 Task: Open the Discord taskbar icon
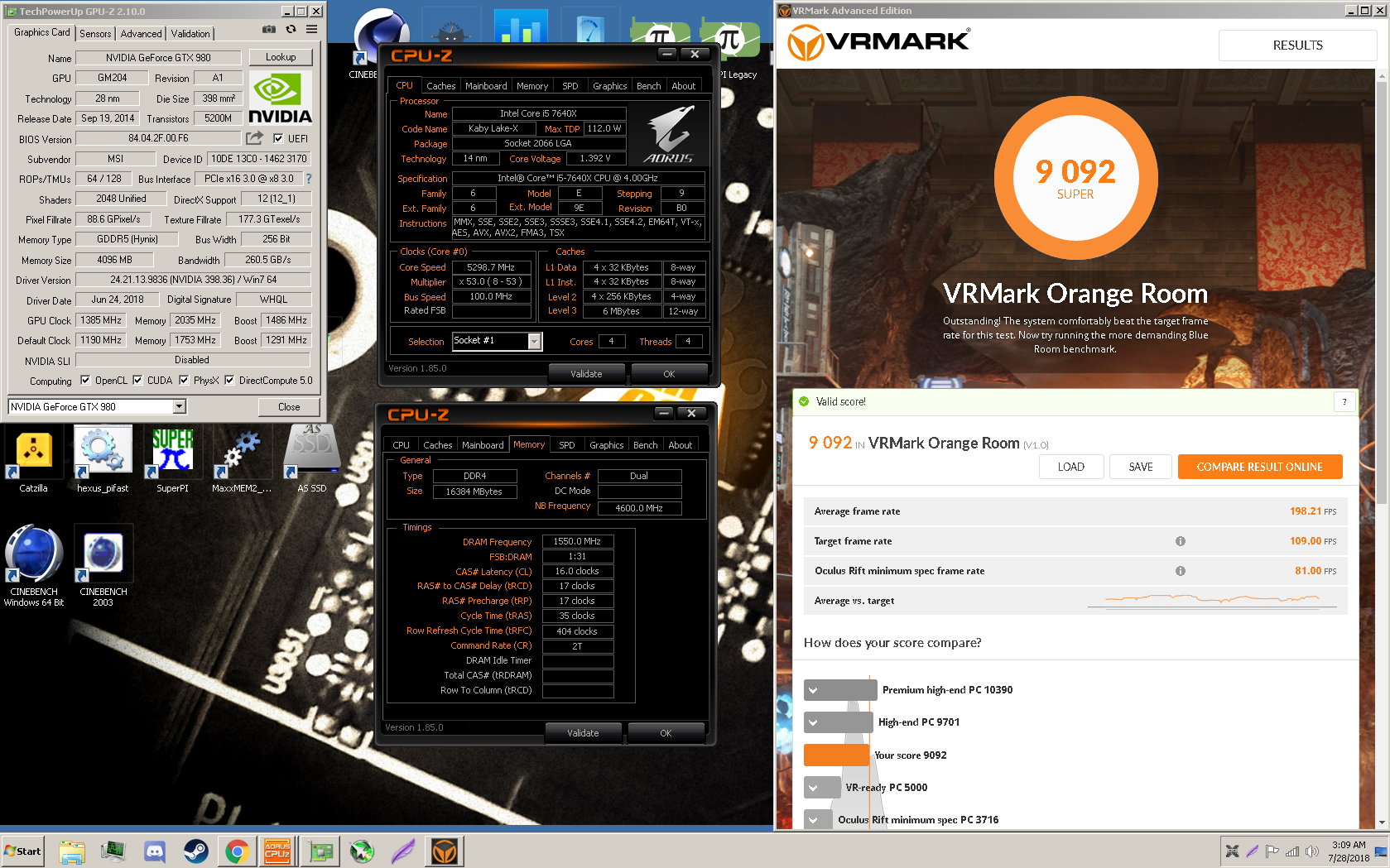pos(154,851)
